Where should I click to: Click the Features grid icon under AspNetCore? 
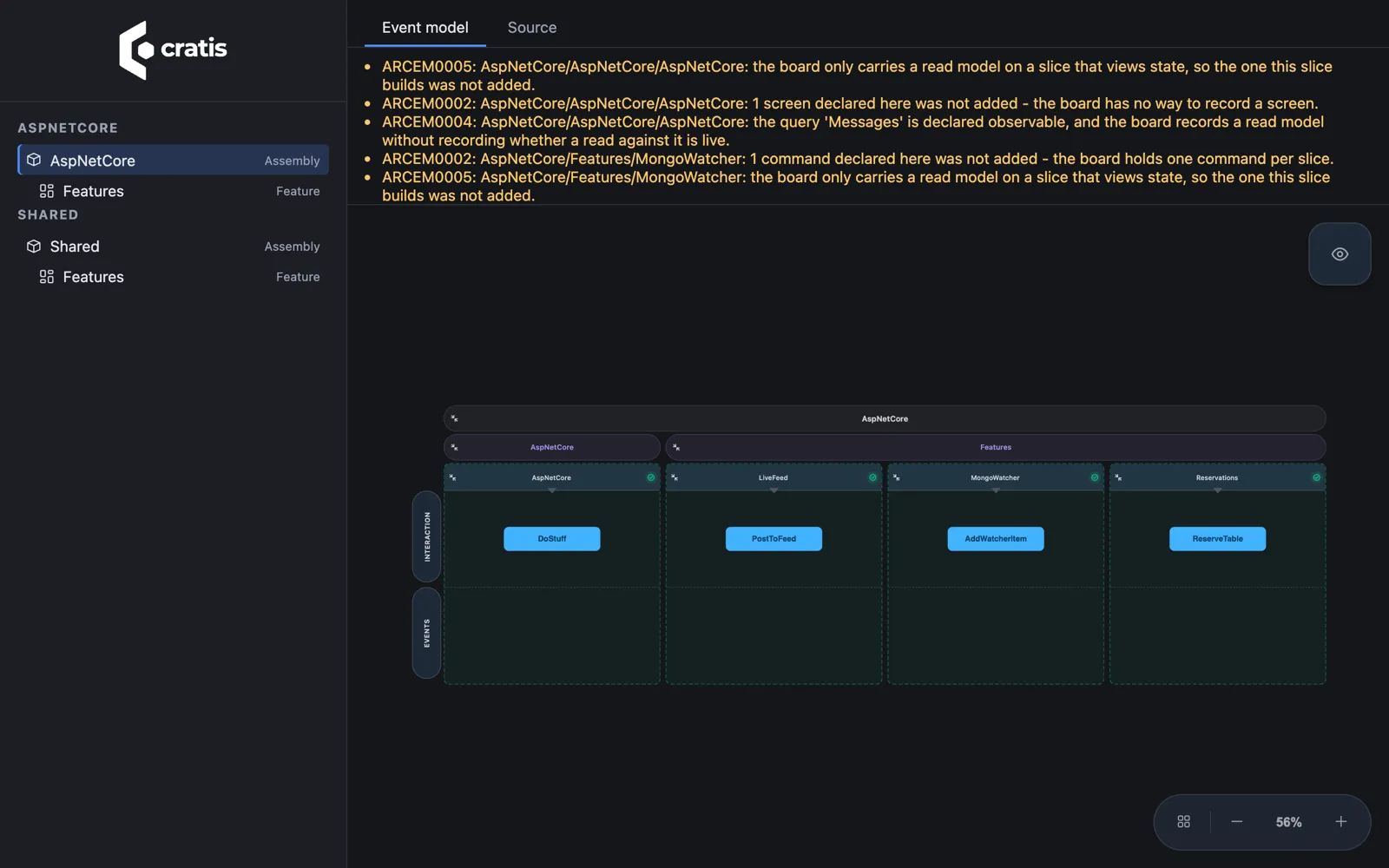[x=47, y=191]
